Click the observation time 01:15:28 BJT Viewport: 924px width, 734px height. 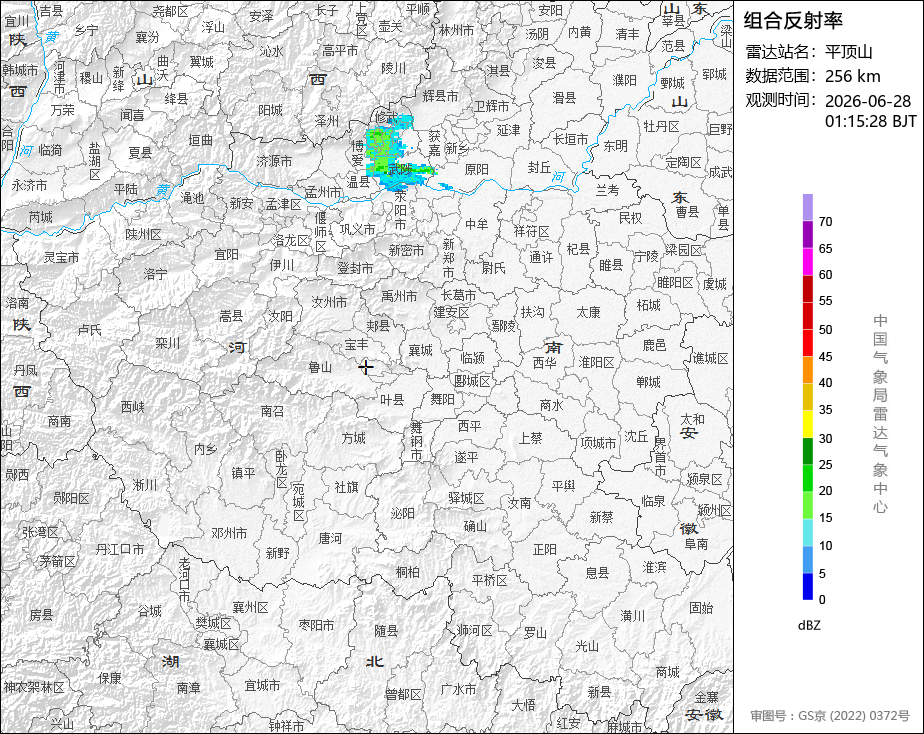871,121
